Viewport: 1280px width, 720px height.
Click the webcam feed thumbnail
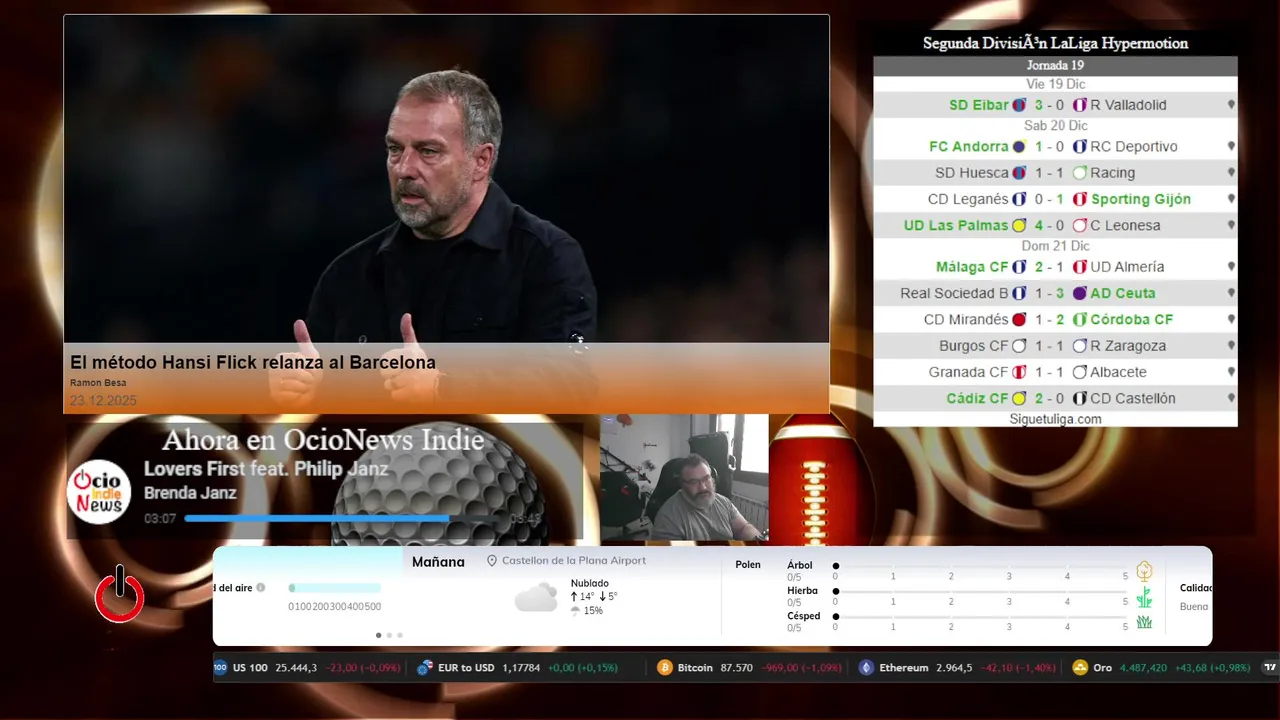(684, 478)
